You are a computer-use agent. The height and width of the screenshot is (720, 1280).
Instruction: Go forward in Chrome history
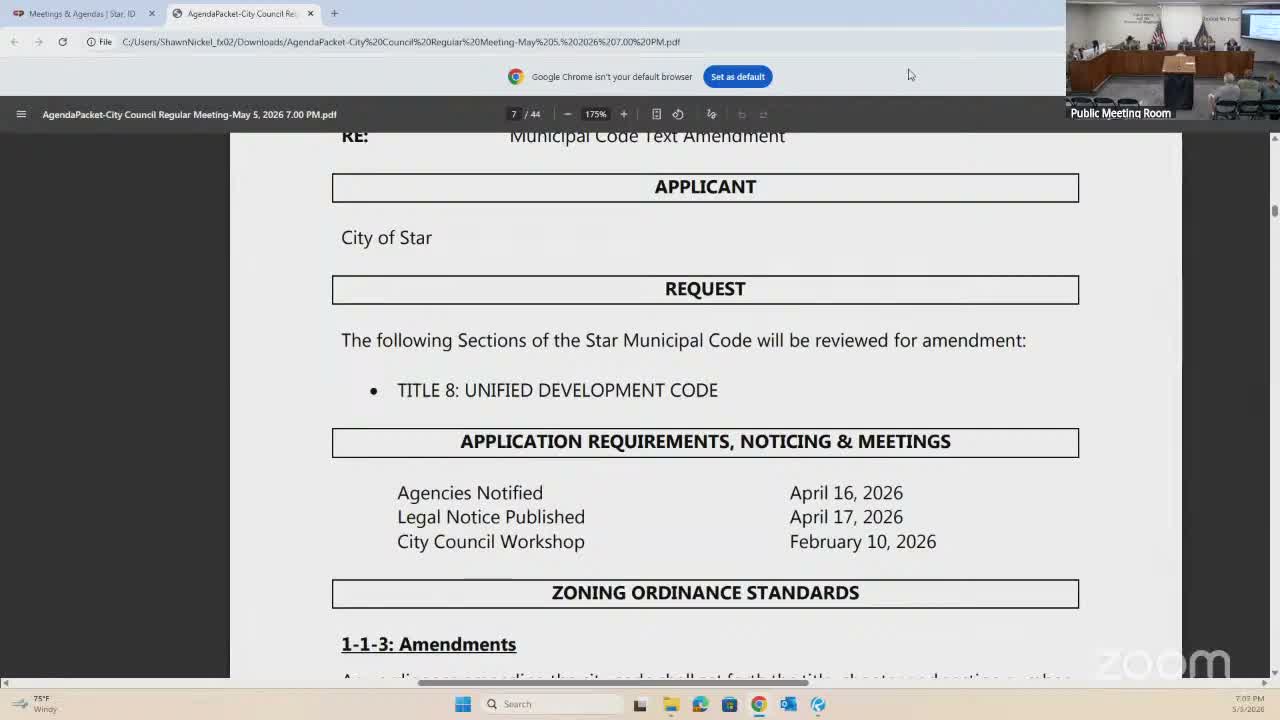tap(38, 42)
